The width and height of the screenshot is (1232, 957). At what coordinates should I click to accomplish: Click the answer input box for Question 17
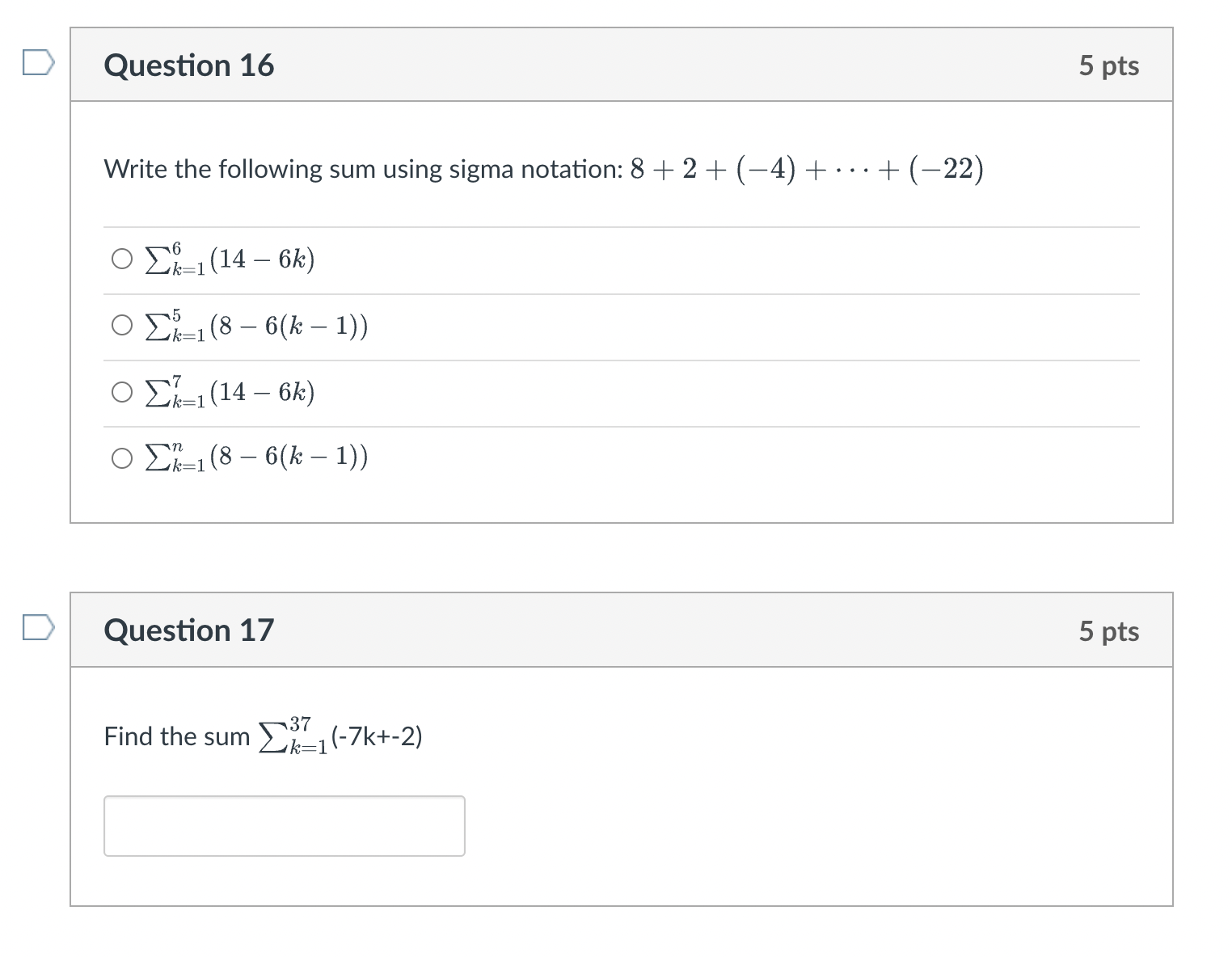pos(284,825)
